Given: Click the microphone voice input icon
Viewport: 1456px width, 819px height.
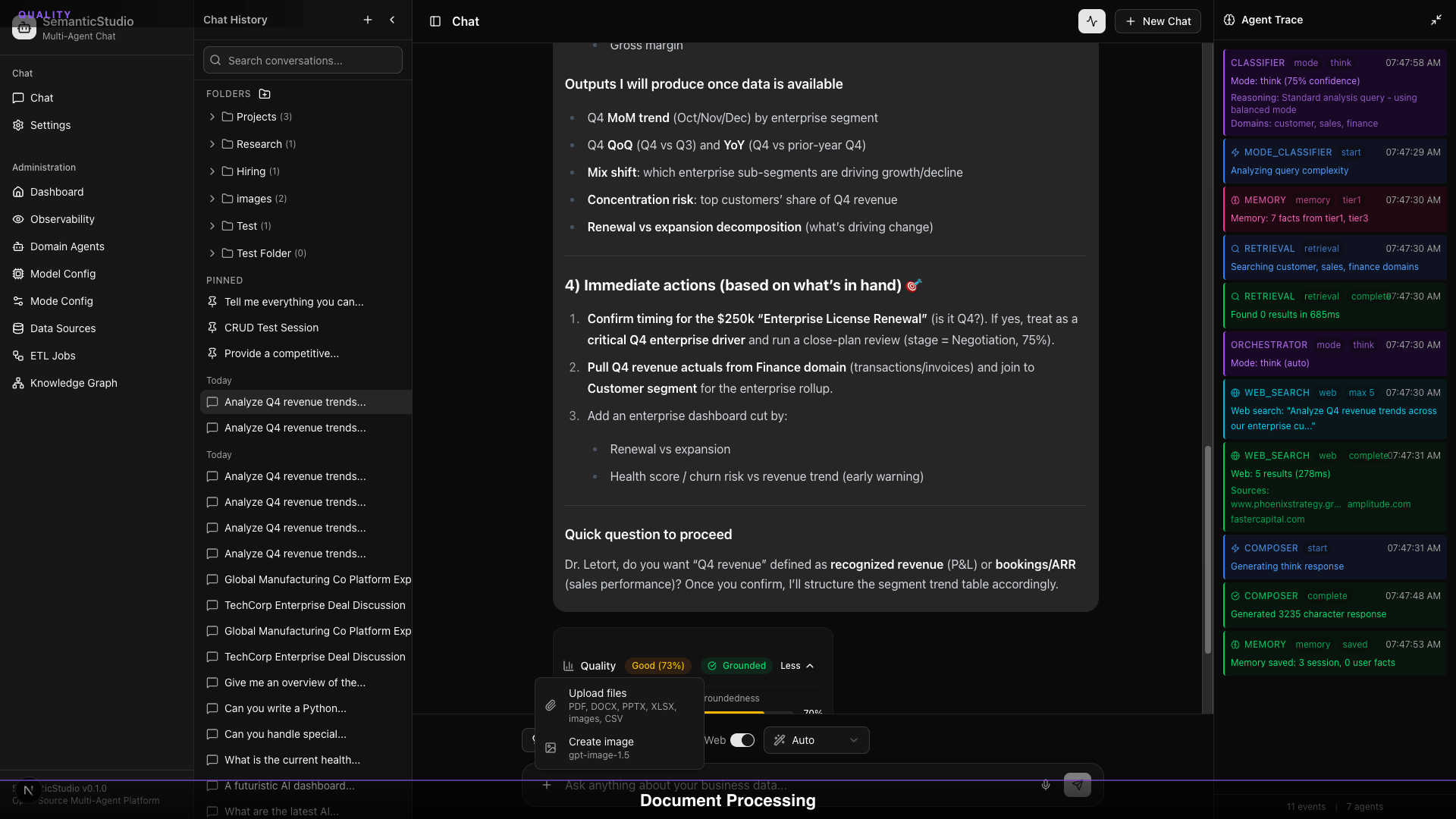Looking at the screenshot, I should click(1046, 785).
